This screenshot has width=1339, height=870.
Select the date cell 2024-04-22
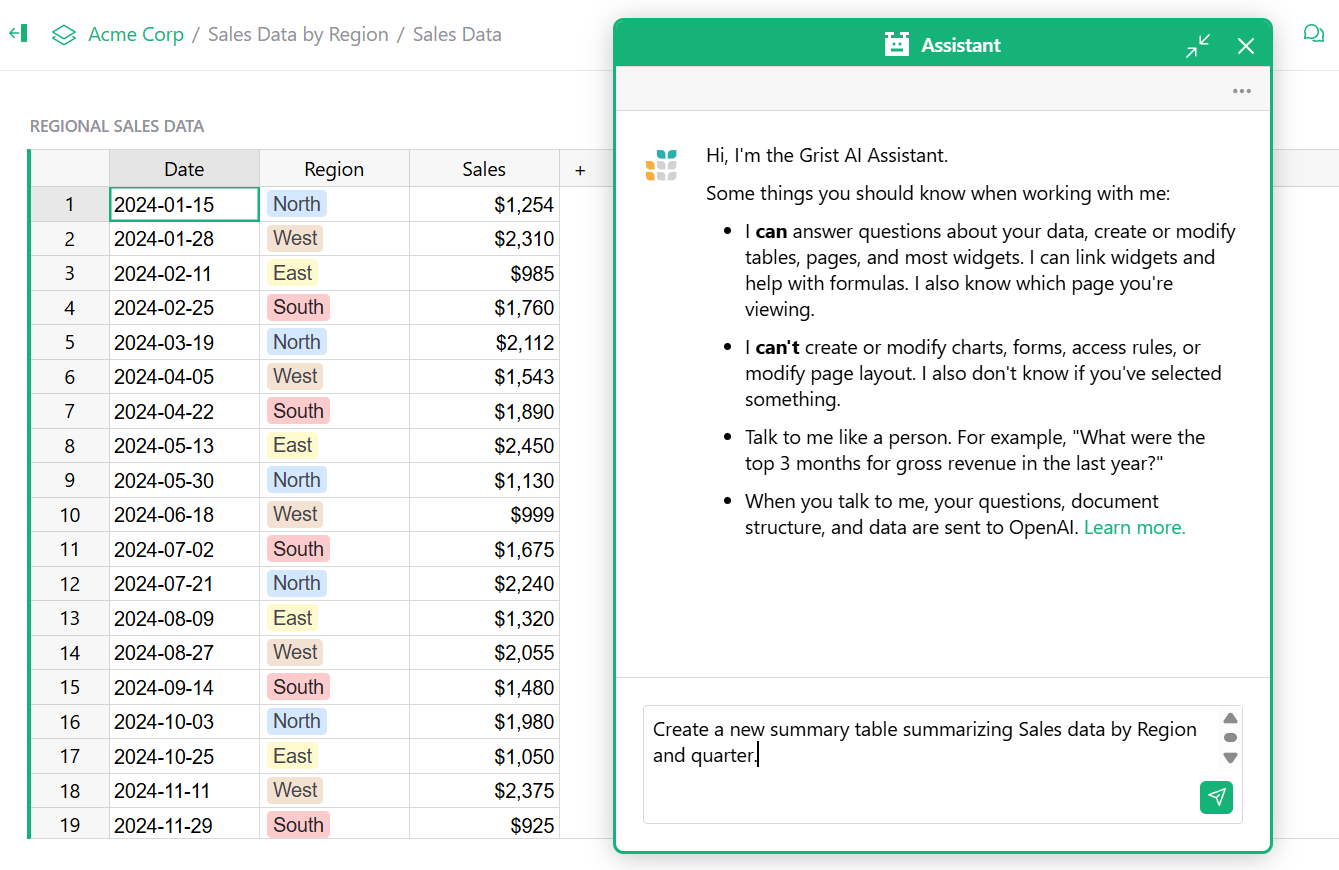tap(184, 411)
